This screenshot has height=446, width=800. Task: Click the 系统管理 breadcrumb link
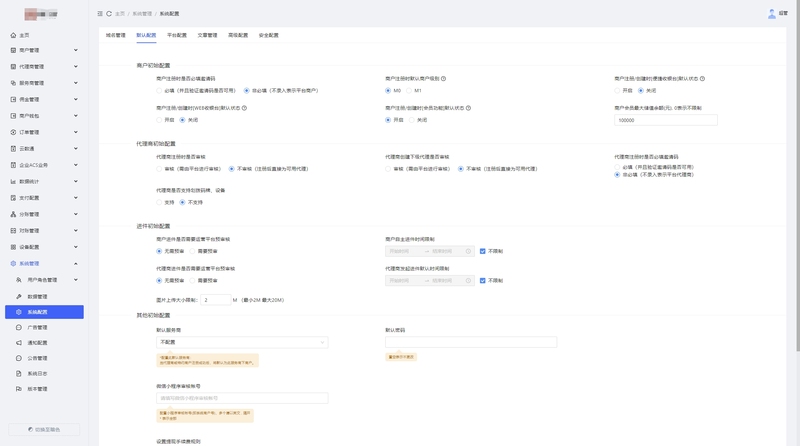tap(142, 14)
